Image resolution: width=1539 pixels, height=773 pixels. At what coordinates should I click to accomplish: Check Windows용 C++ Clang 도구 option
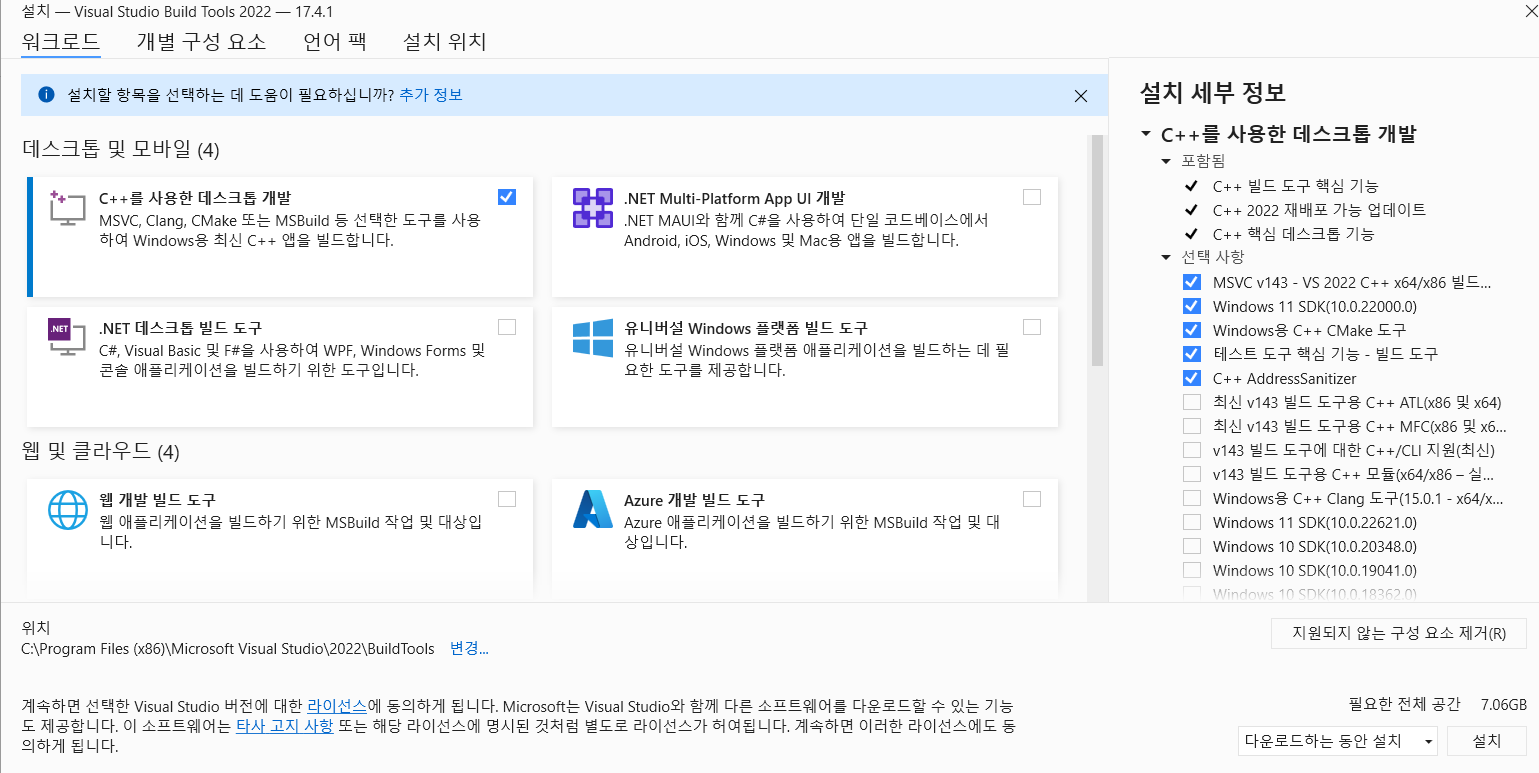1191,498
